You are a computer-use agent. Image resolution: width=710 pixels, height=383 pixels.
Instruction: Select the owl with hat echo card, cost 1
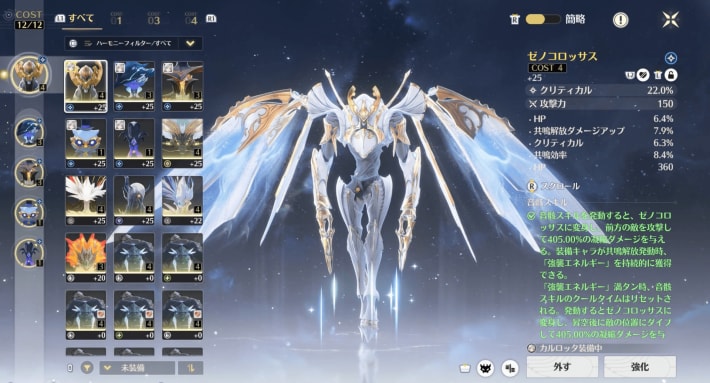86,143
